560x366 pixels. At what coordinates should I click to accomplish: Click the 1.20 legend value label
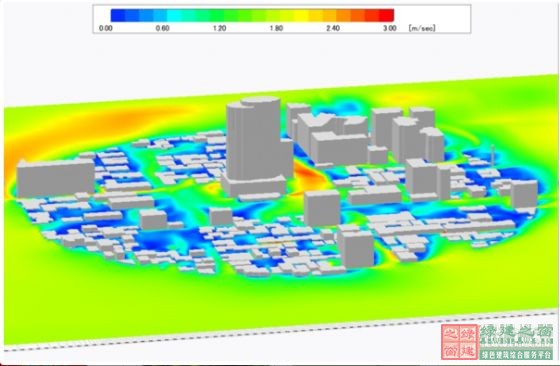pyautogui.click(x=219, y=28)
